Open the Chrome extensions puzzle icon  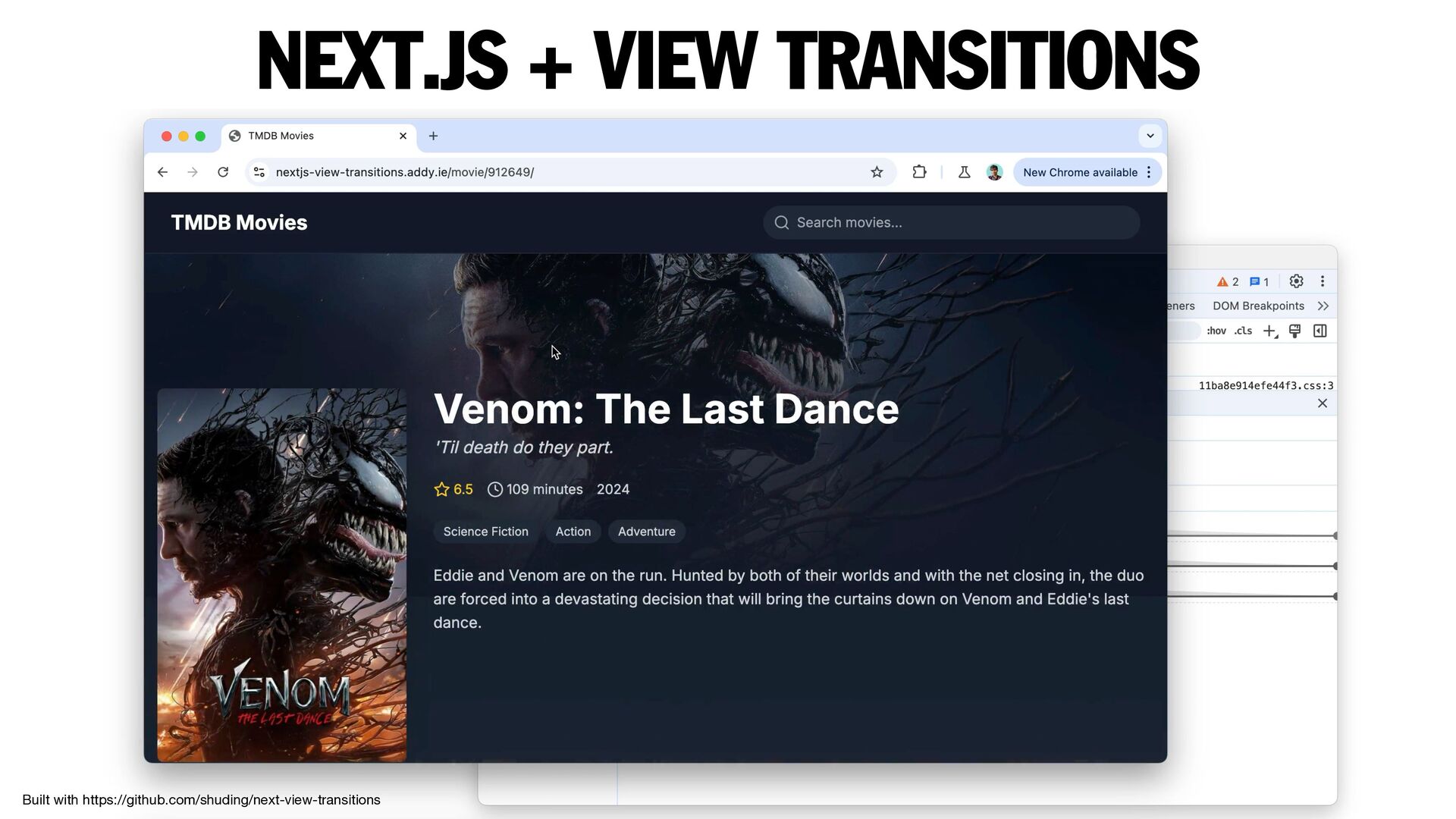pyautogui.click(x=919, y=172)
